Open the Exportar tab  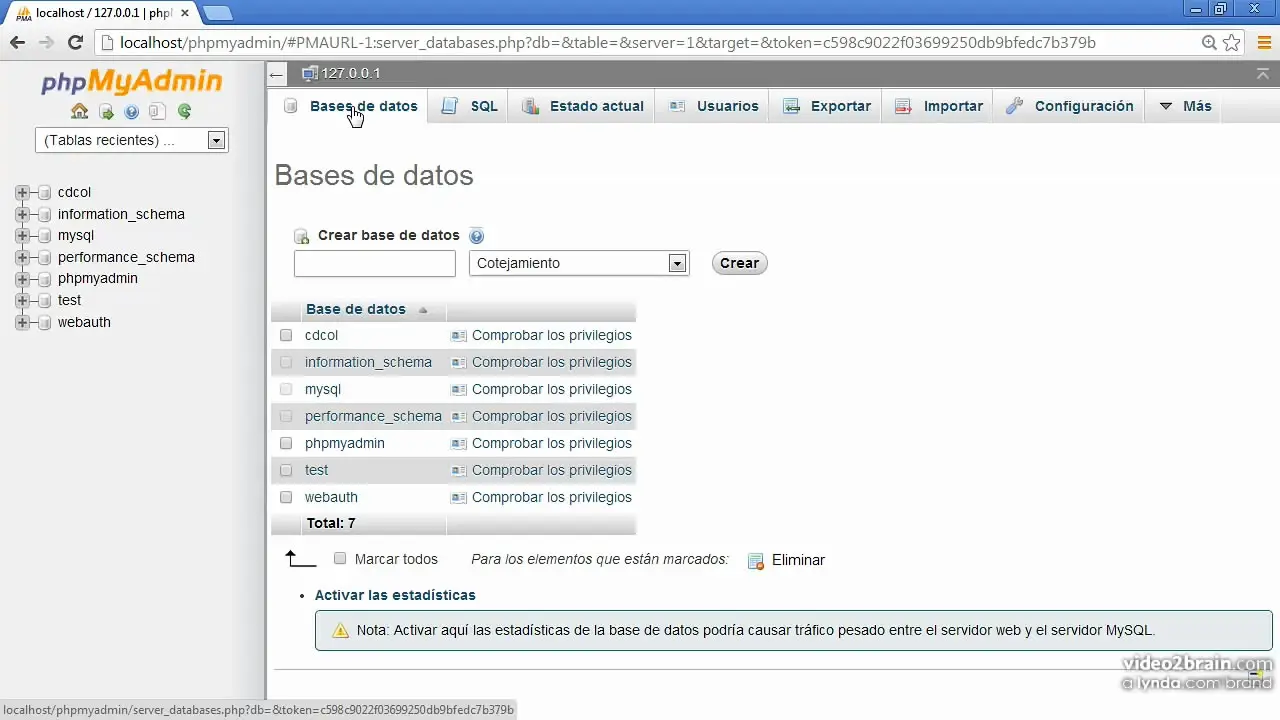coord(827,107)
